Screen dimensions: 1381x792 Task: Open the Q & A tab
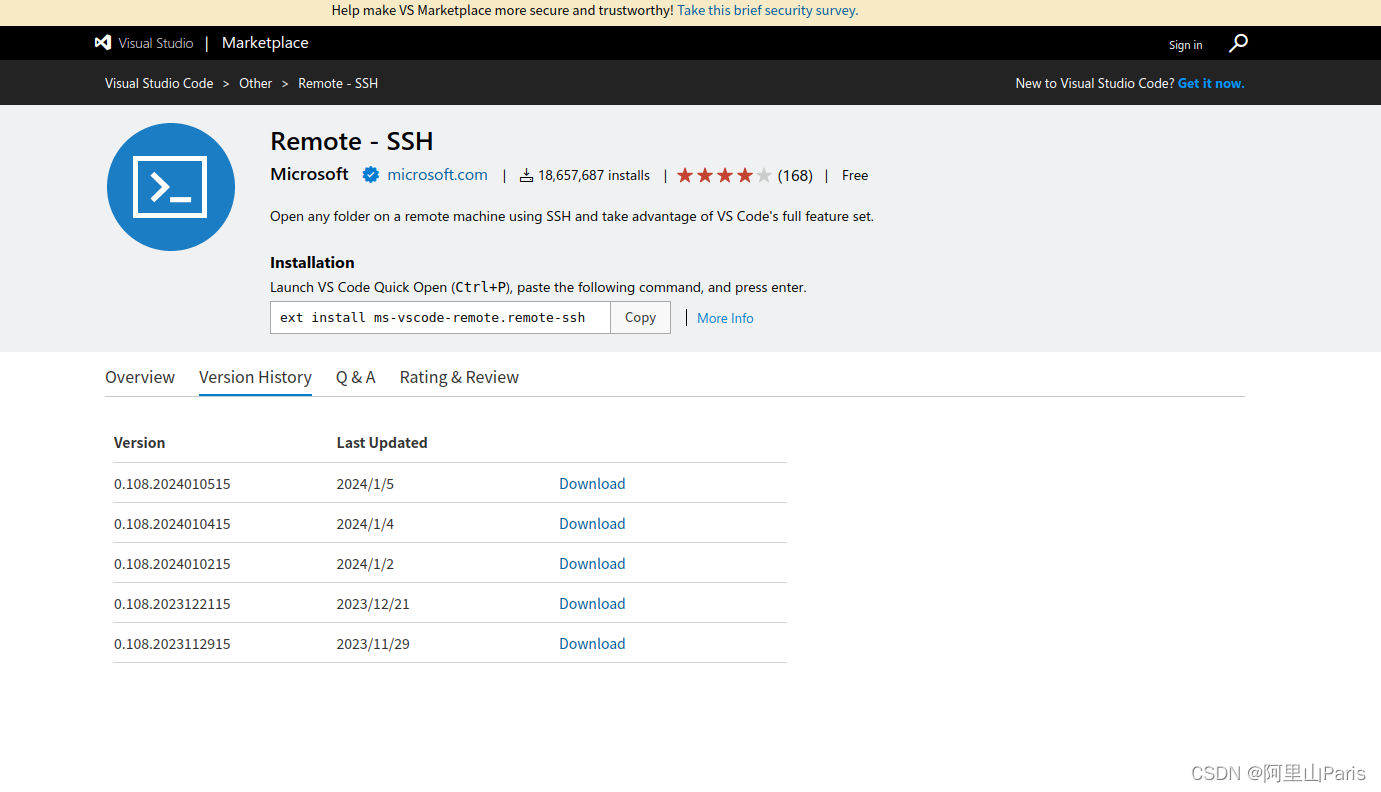[356, 377]
